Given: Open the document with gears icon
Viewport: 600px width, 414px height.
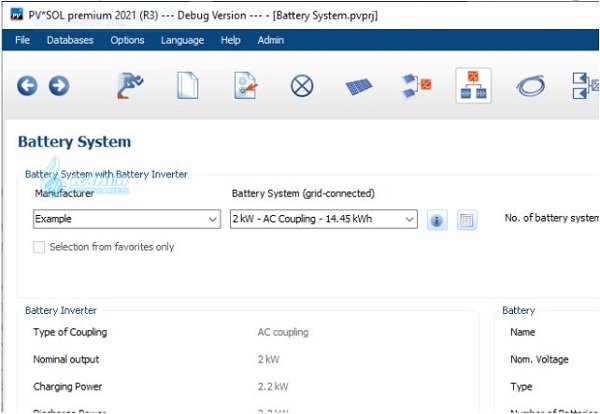Looking at the screenshot, I should point(245,86).
